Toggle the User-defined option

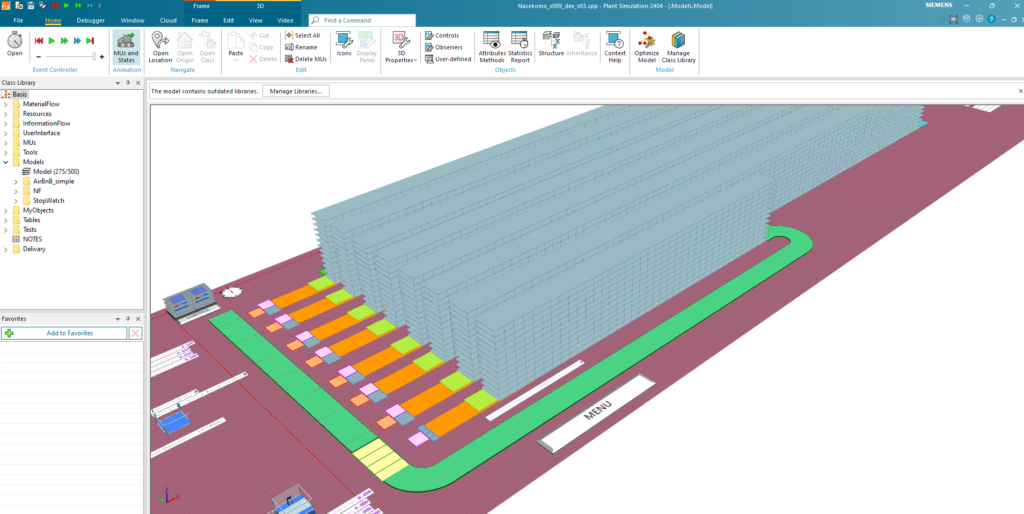tap(447, 59)
